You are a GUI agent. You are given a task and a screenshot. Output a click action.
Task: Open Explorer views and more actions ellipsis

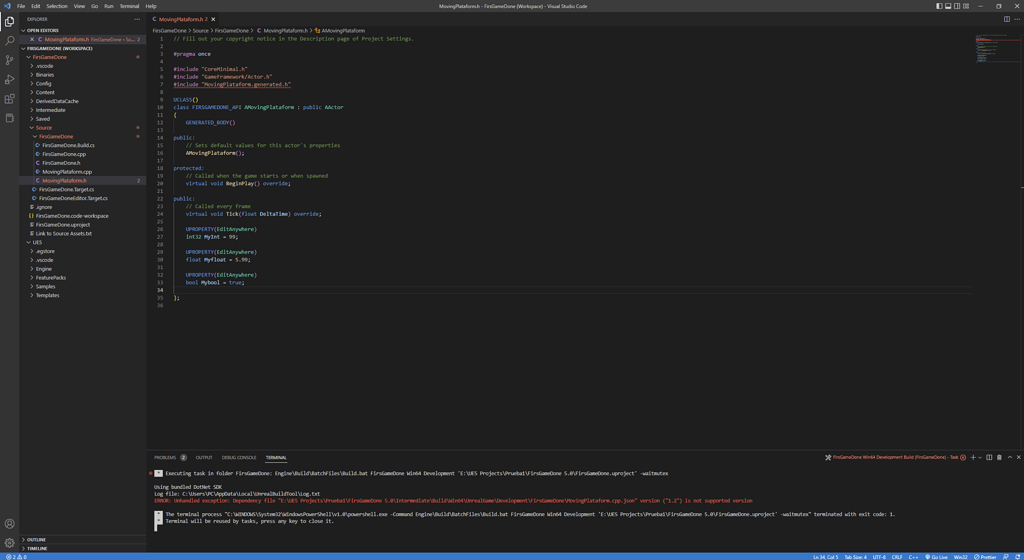point(137,19)
